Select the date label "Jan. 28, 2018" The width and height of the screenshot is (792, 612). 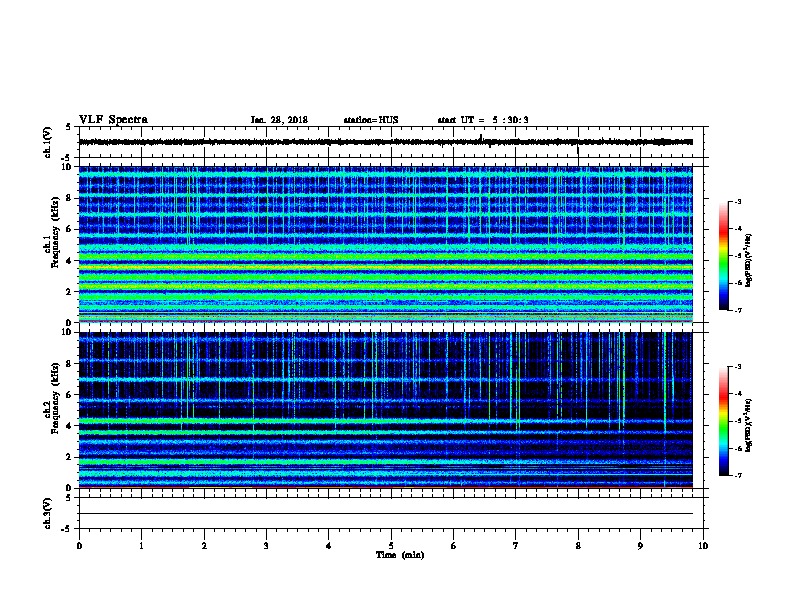[x=279, y=120]
